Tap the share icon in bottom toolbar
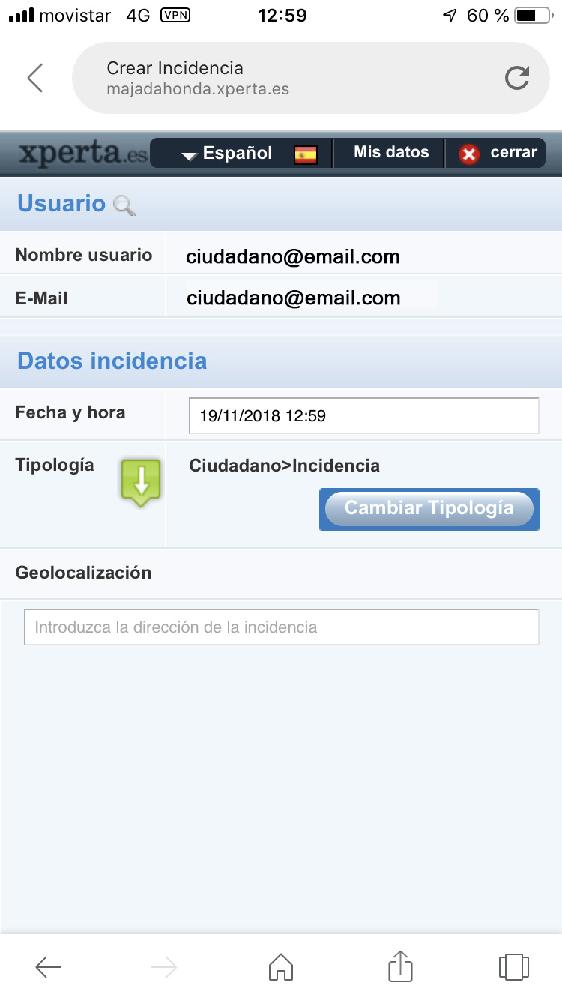Screen dimensions: 562x1000 tap(401, 966)
